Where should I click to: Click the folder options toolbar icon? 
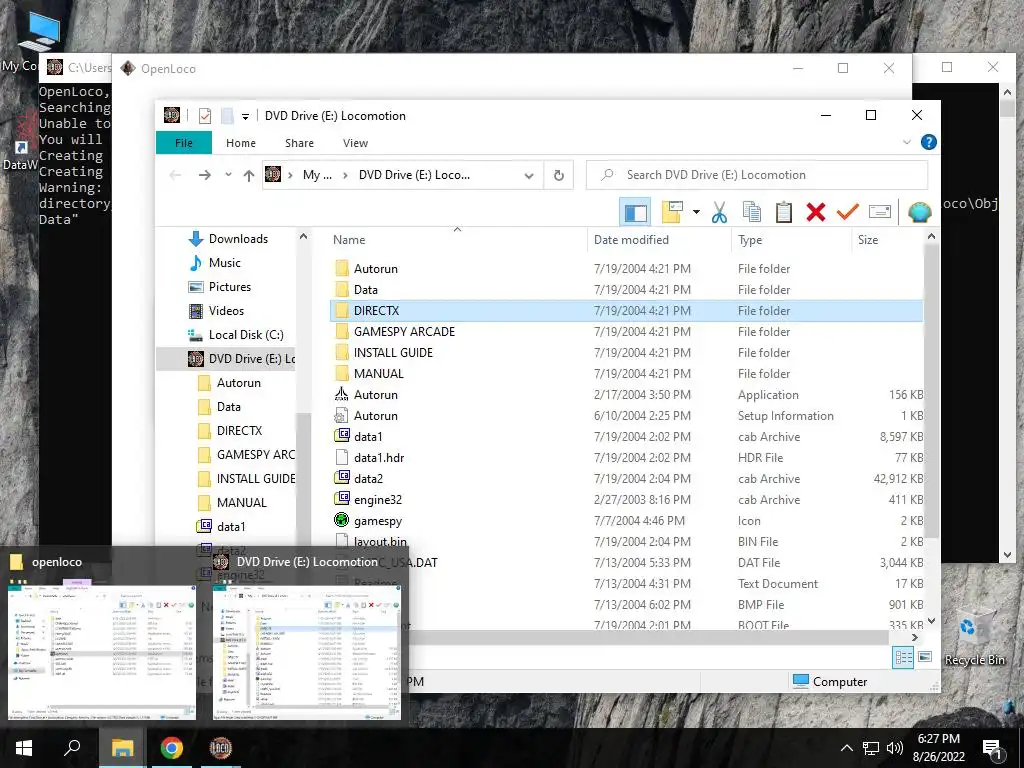pos(673,212)
